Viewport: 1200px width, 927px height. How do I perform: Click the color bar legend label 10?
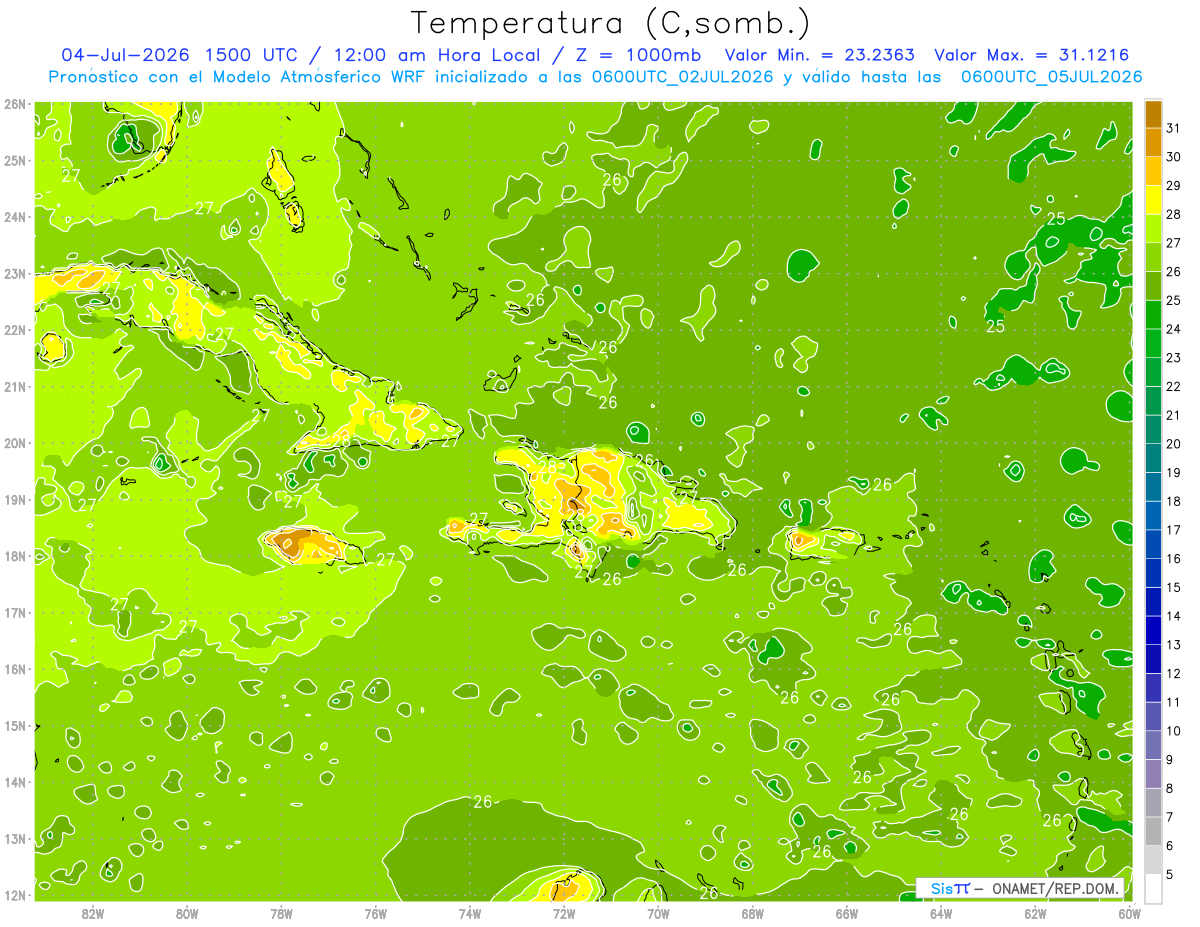pyautogui.click(x=1173, y=731)
